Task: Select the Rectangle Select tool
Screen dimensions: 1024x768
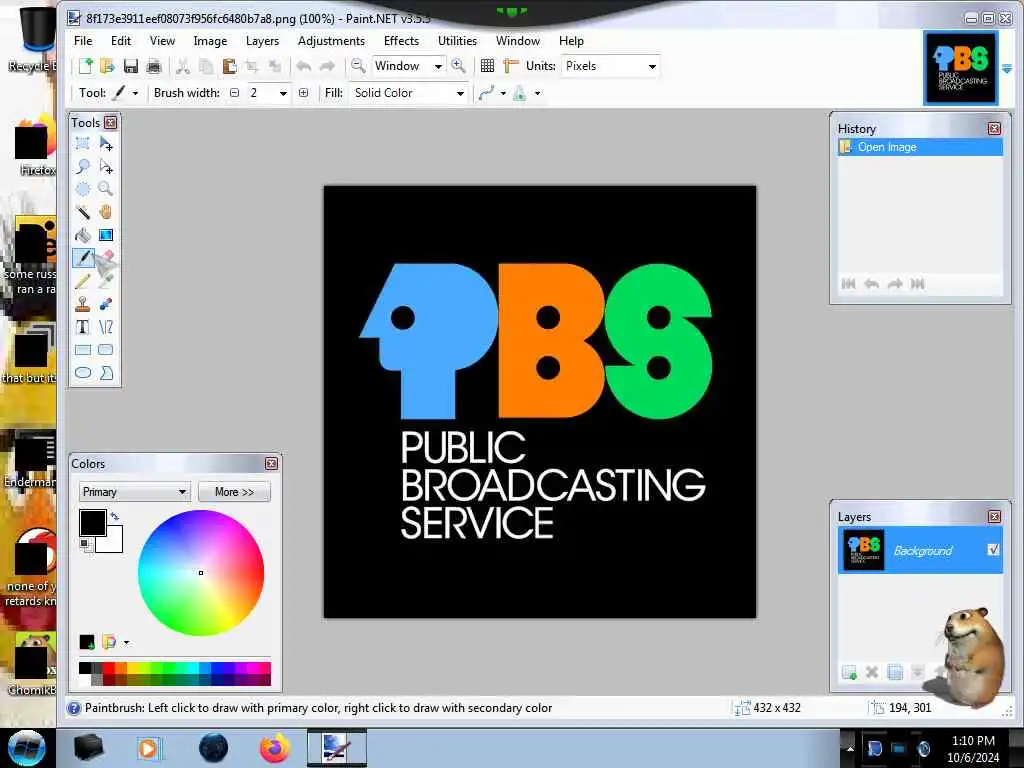Action: (83, 143)
